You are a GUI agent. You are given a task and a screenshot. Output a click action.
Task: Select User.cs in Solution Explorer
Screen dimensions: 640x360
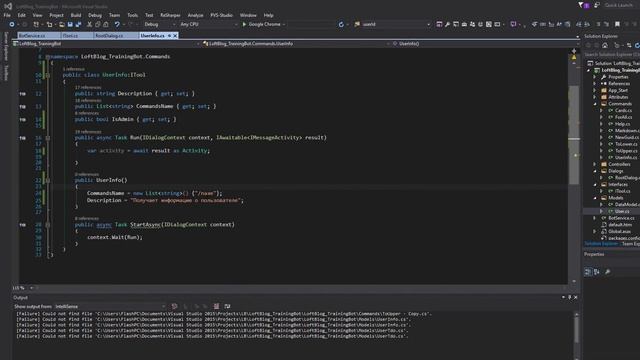coord(622,211)
